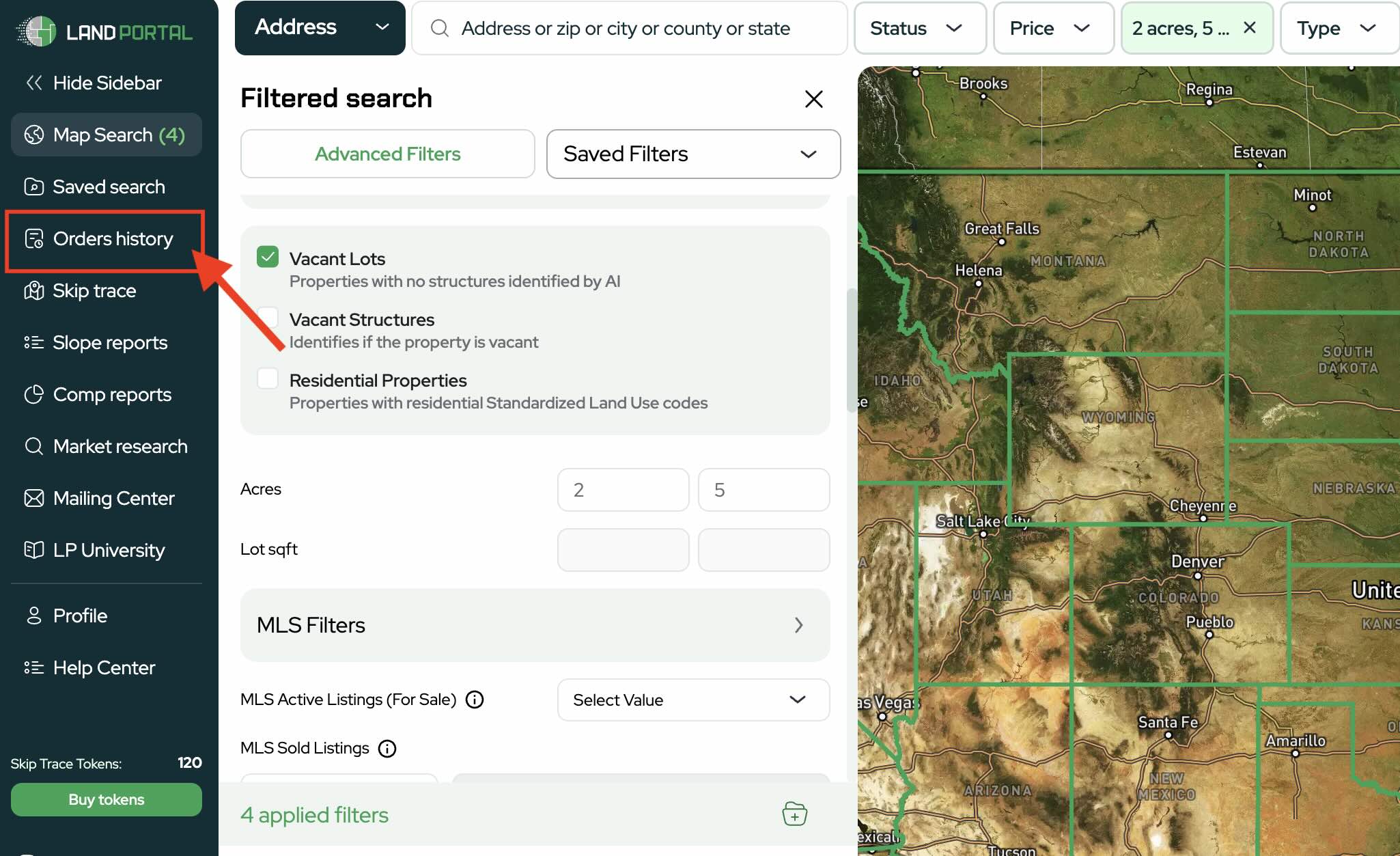Open the Select Value dropdown for MLS Active Listings
Viewport: 1400px width, 856px height.
693,700
